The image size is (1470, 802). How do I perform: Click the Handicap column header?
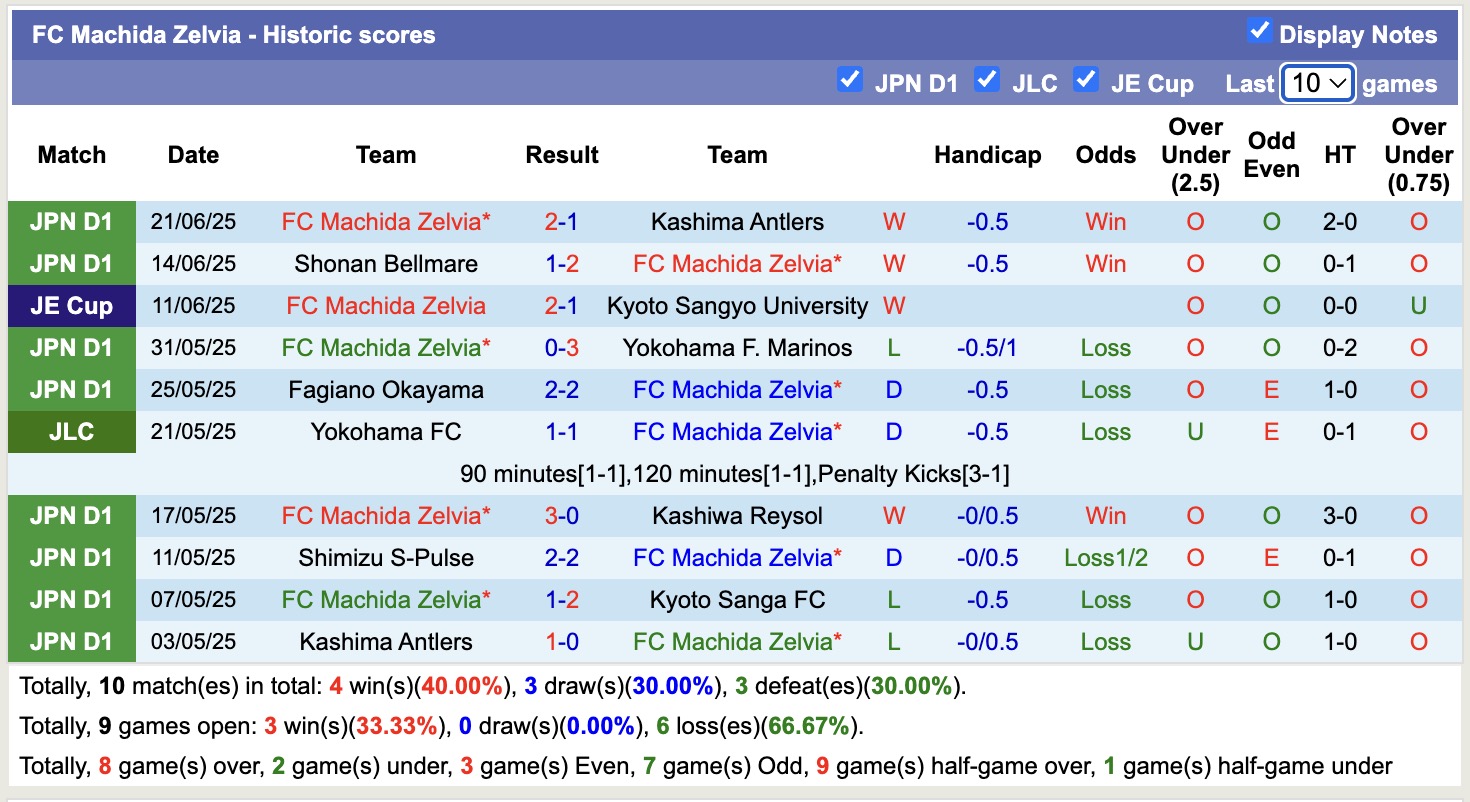[x=987, y=155]
